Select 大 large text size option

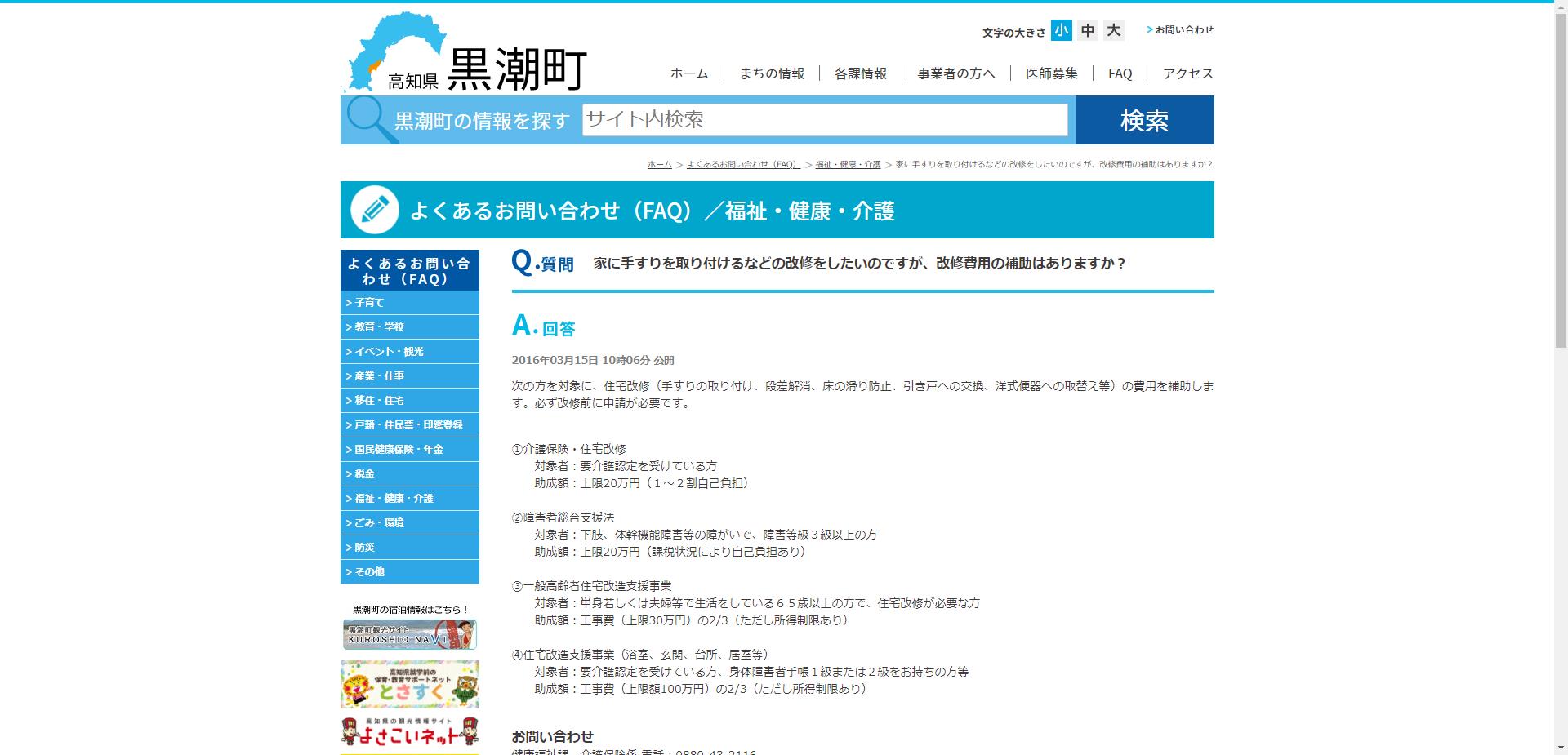pyautogui.click(x=1113, y=30)
